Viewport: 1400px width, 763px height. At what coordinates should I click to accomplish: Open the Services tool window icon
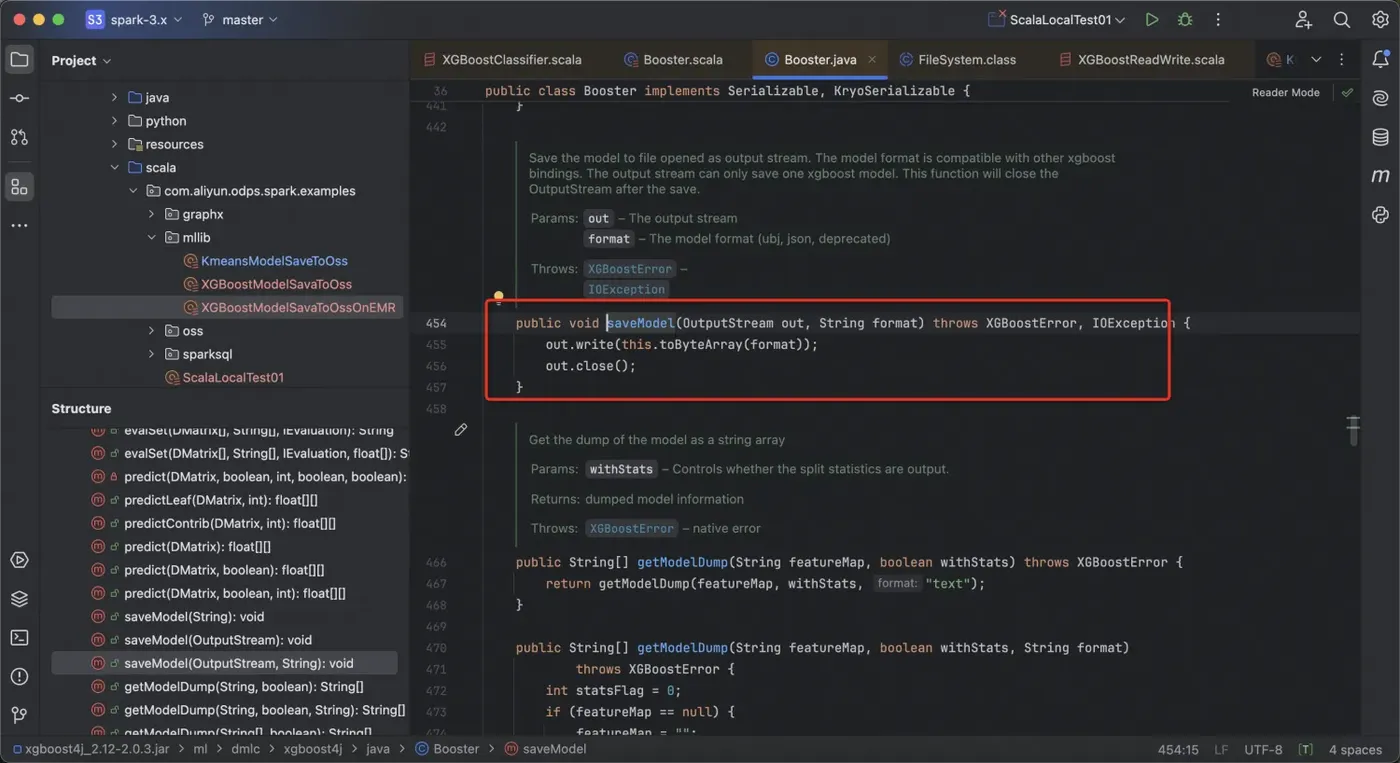point(19,560)
